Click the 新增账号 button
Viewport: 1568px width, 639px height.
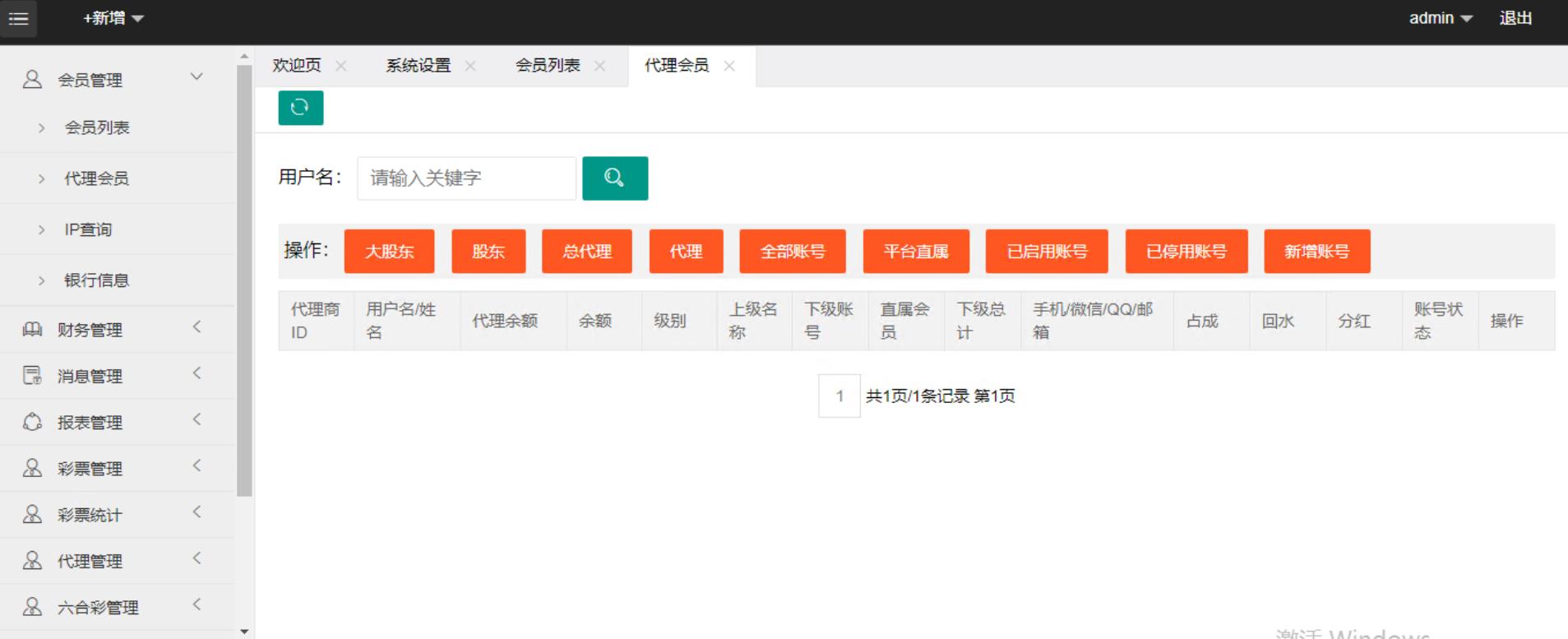click(1316, 251)
